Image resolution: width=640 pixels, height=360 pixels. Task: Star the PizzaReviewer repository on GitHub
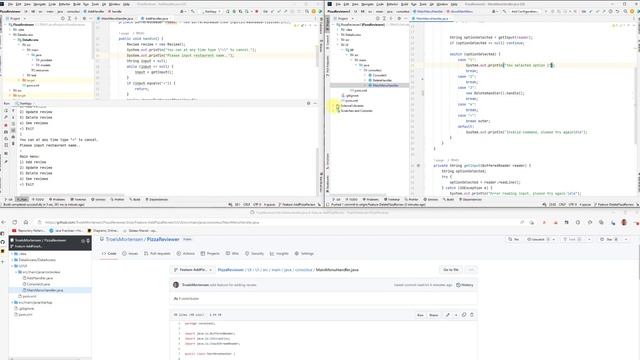(609, 239)
